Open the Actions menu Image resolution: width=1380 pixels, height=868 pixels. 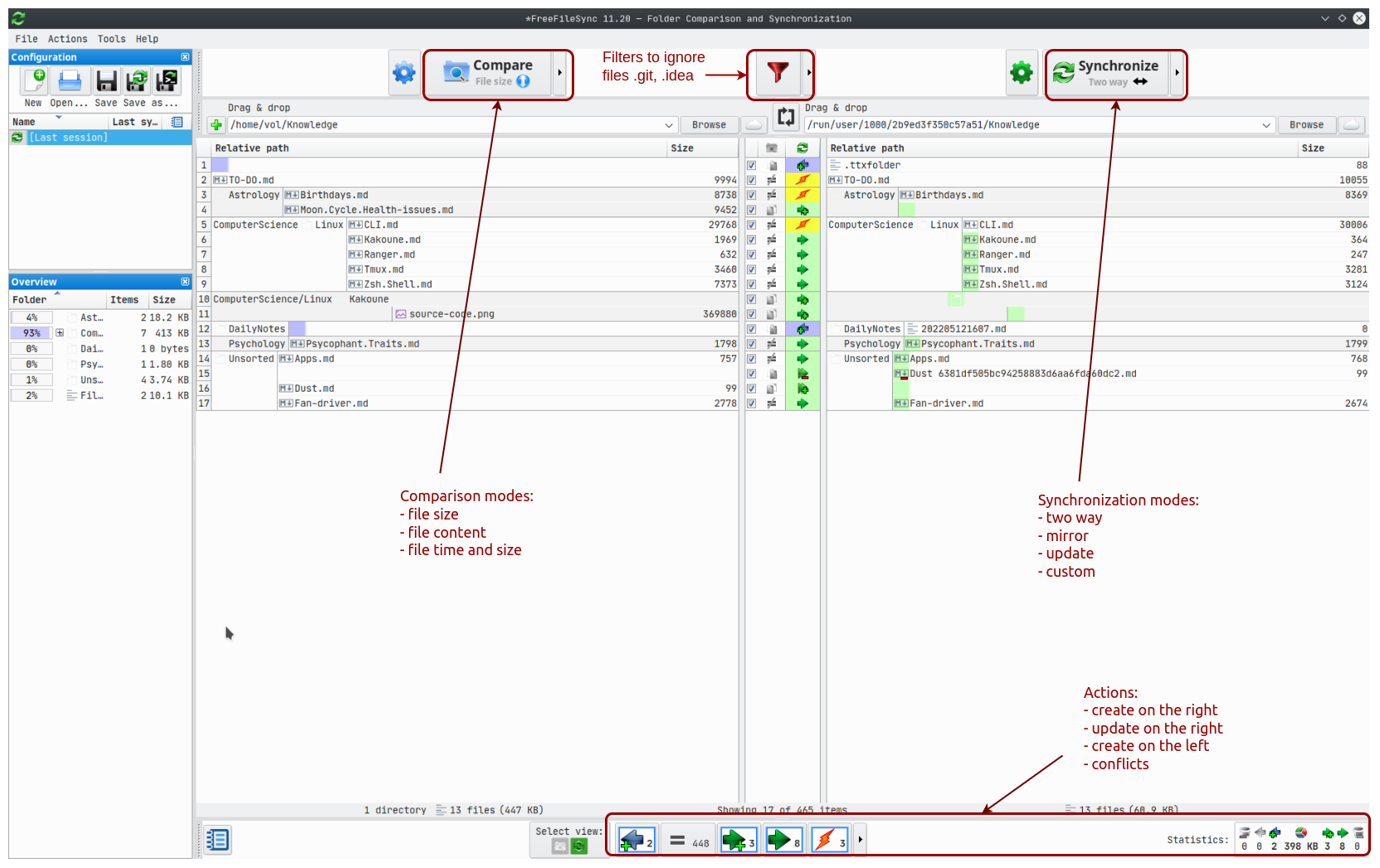tap(67, 39)
